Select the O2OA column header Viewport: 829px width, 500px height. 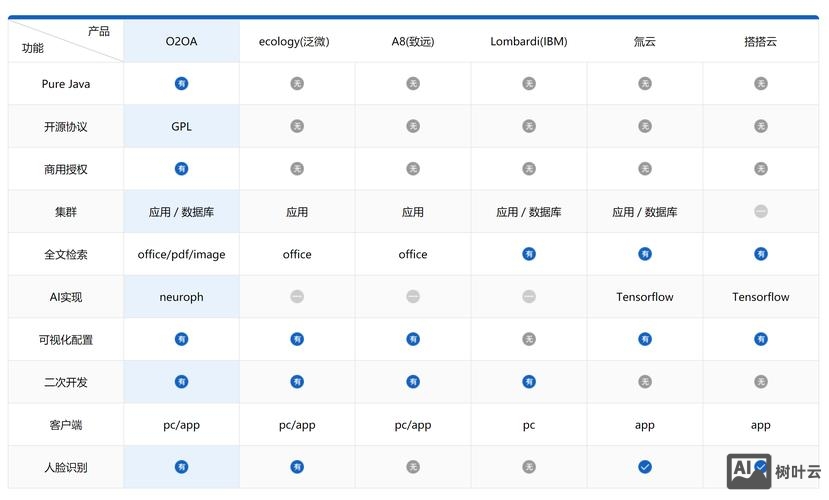181,42
